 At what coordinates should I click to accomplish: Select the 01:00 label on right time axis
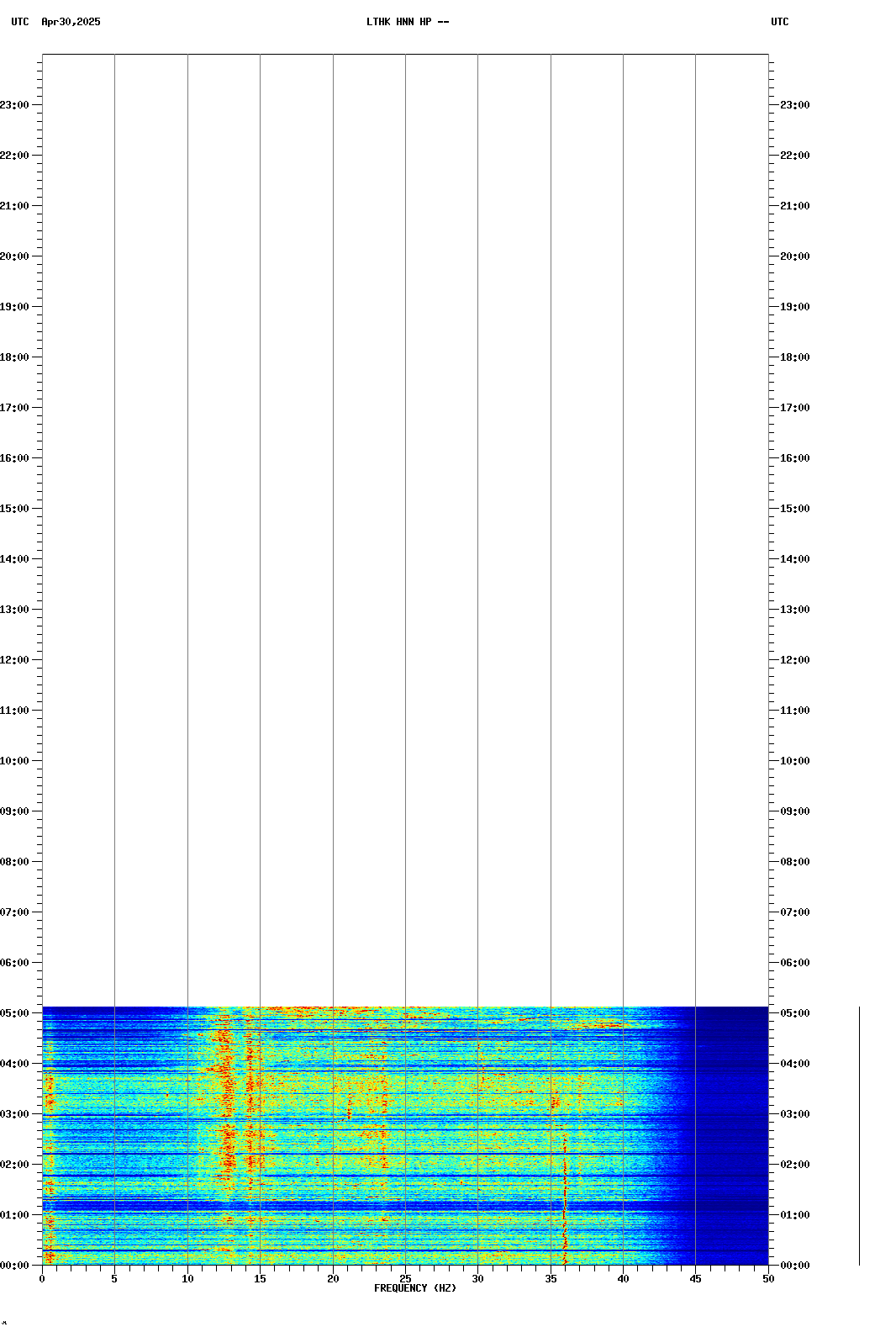point(795,1215)
